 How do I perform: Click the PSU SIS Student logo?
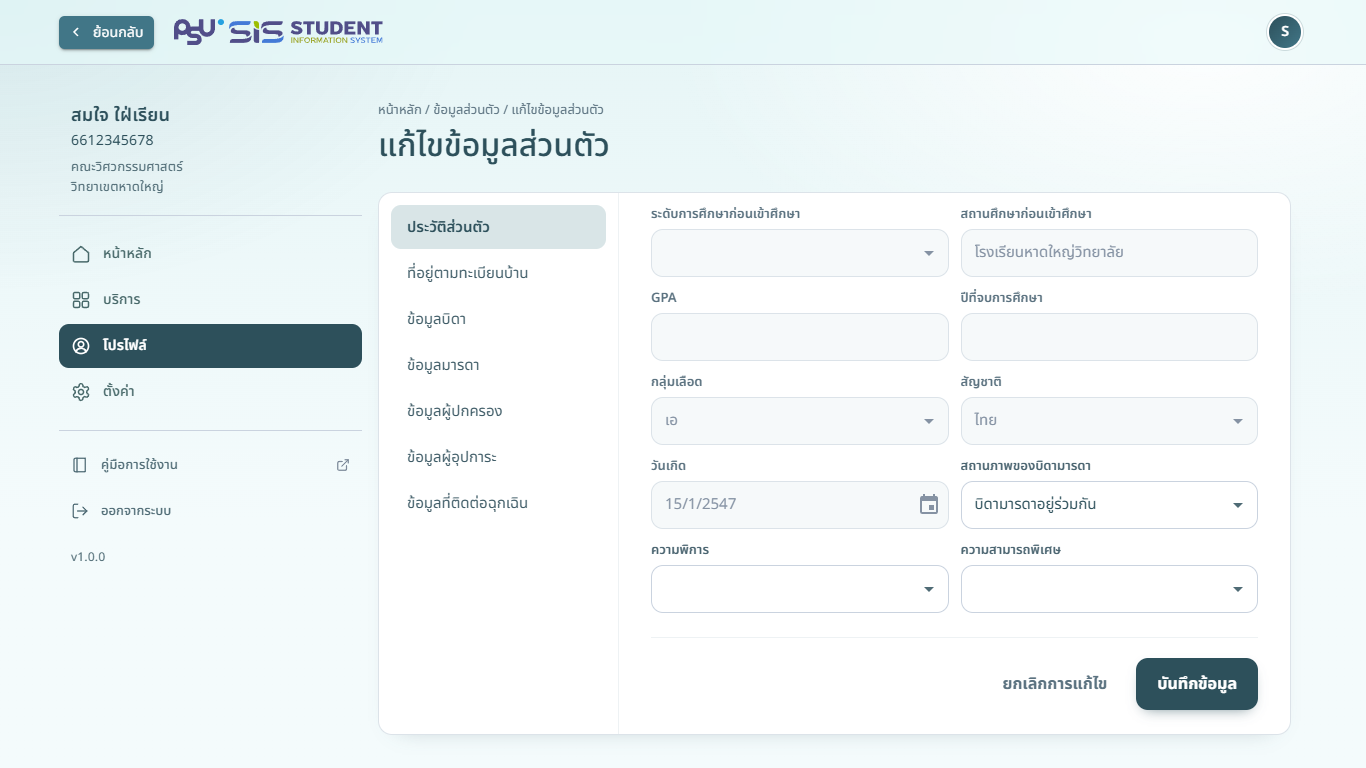278,32
